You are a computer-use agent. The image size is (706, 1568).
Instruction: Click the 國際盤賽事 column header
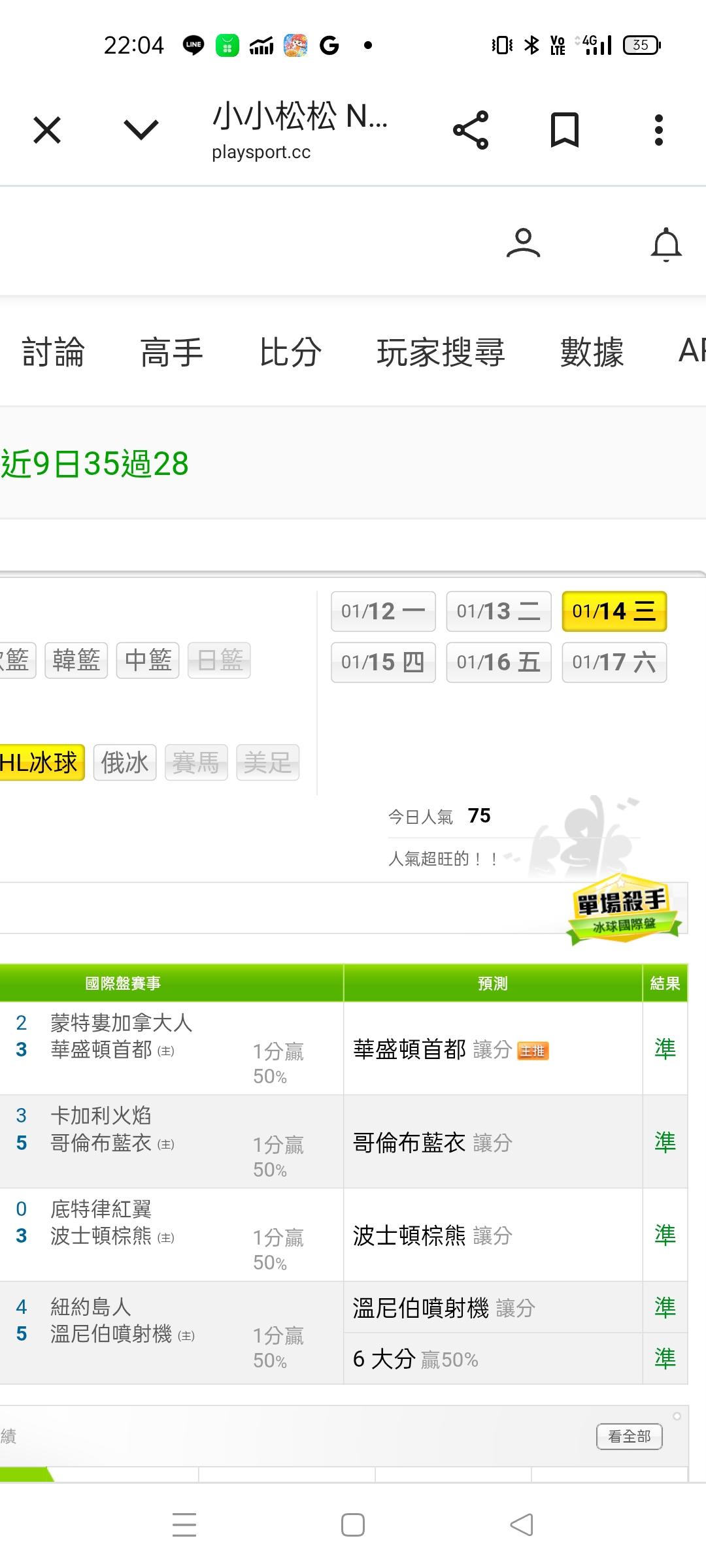coord(123,983)
